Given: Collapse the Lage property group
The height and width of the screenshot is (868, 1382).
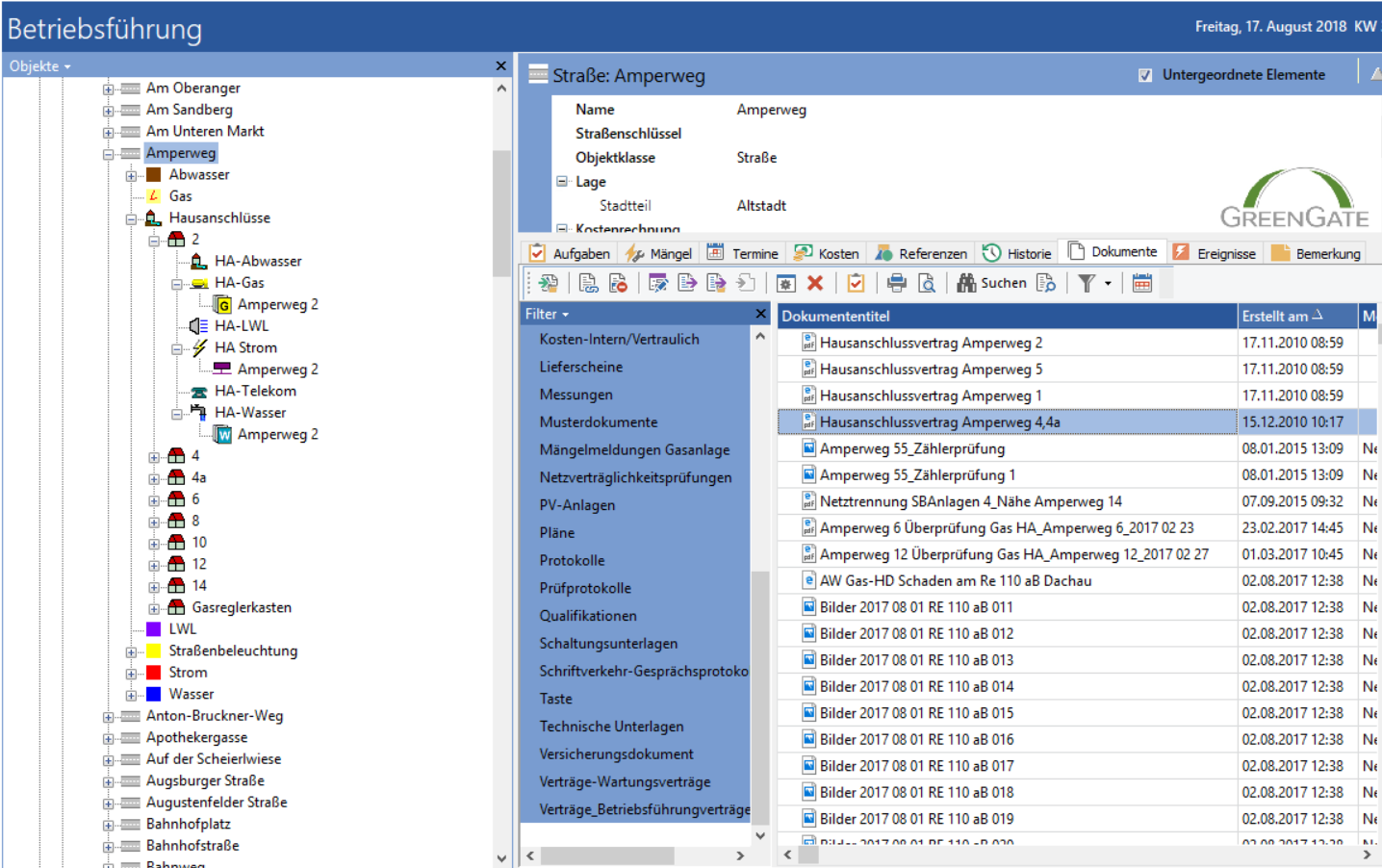Looking at the screenshot, I should point(562,181).
